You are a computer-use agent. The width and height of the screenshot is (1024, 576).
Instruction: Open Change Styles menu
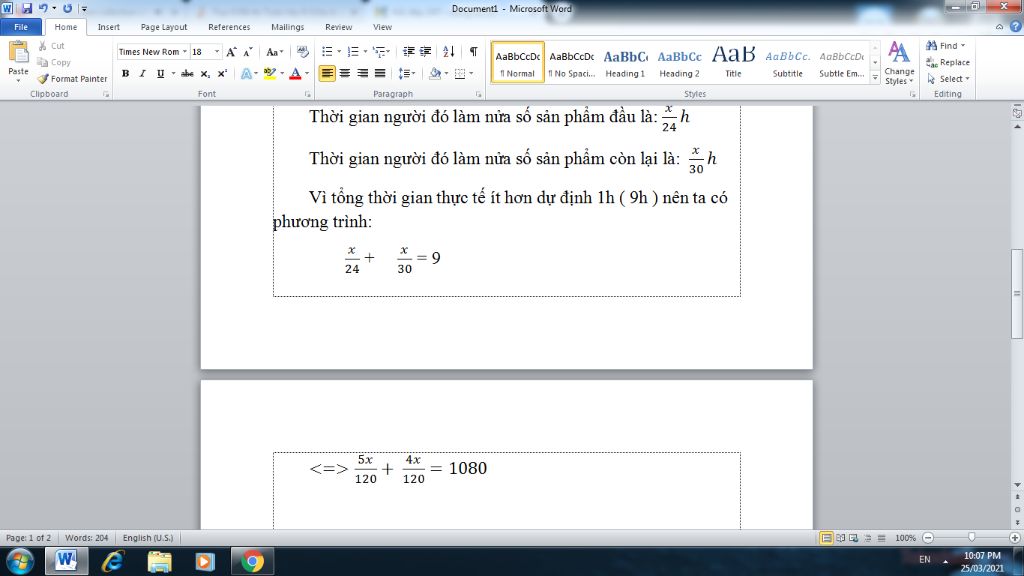coord(899,63)
